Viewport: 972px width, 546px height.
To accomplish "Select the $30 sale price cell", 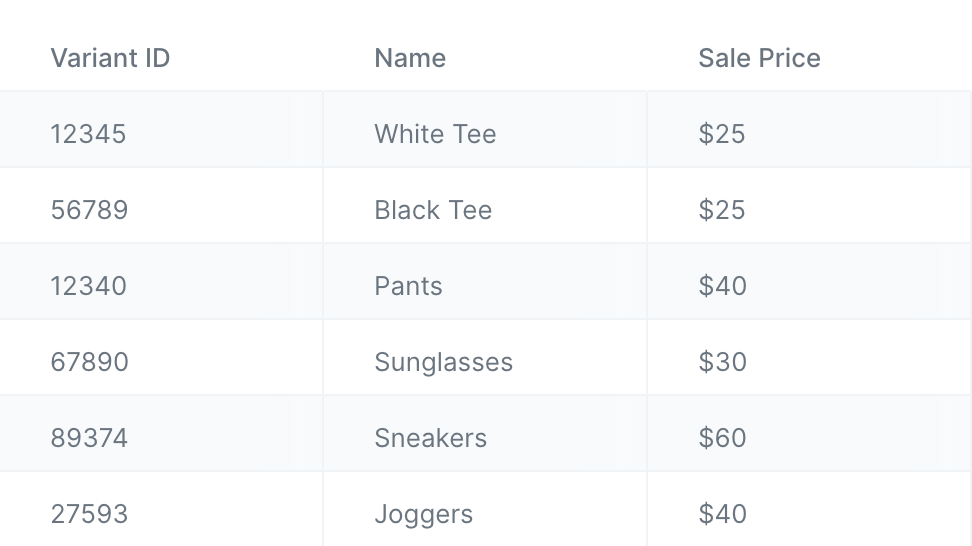I will 809,358.
